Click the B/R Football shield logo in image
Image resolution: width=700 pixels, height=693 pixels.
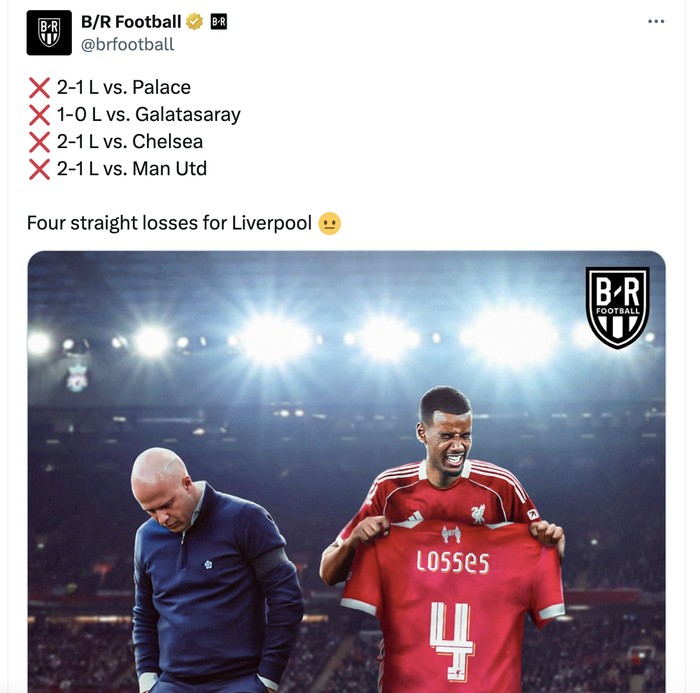coord(617,308)
